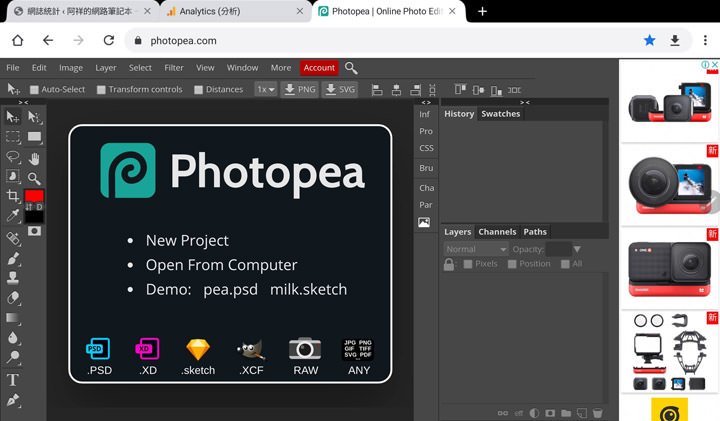This screenshot has width=720, height=421.
Task: Open the image panel icon in sidebar
Action: click(x=424, y=223)
